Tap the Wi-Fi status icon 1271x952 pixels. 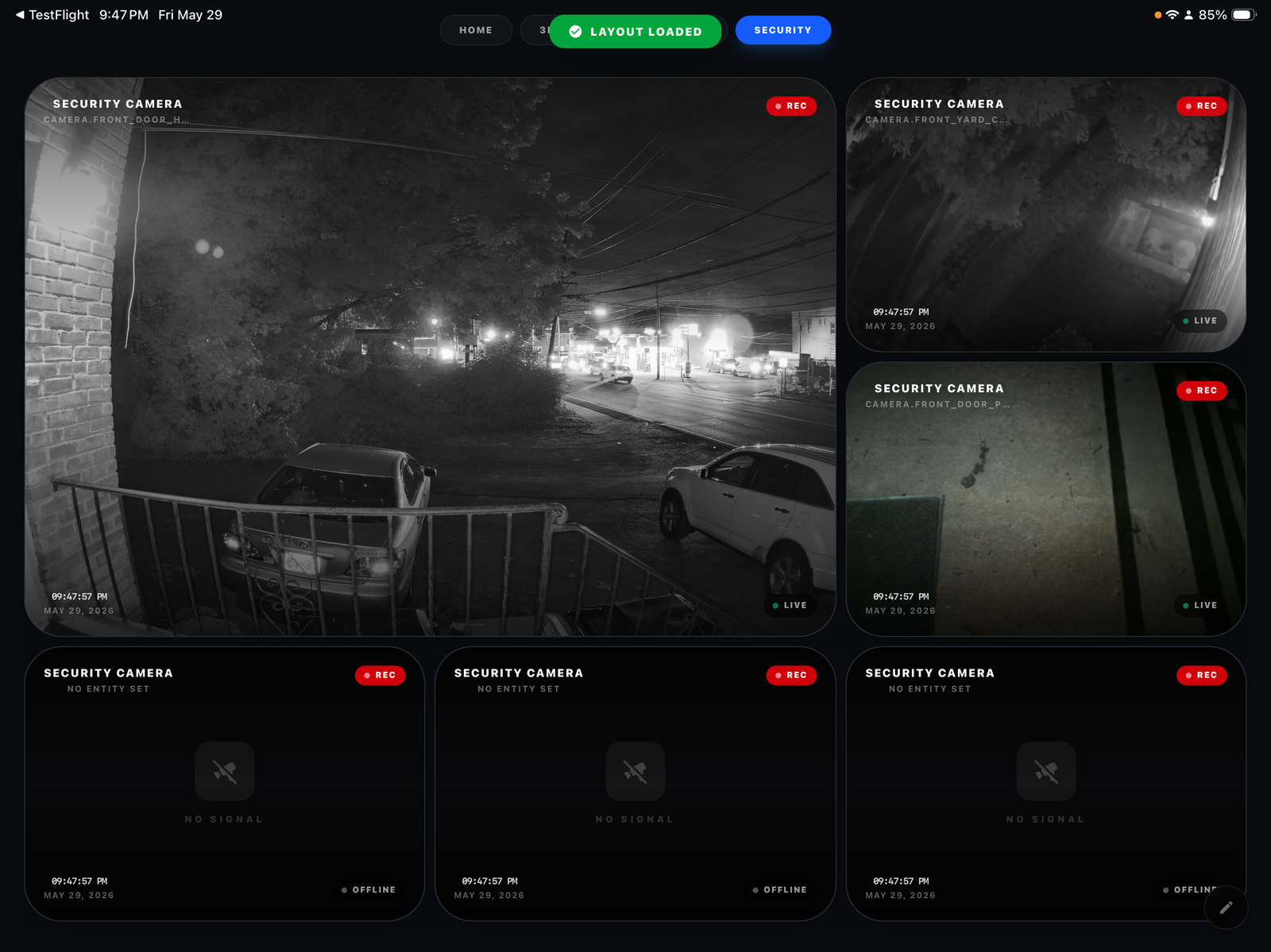1172,15
